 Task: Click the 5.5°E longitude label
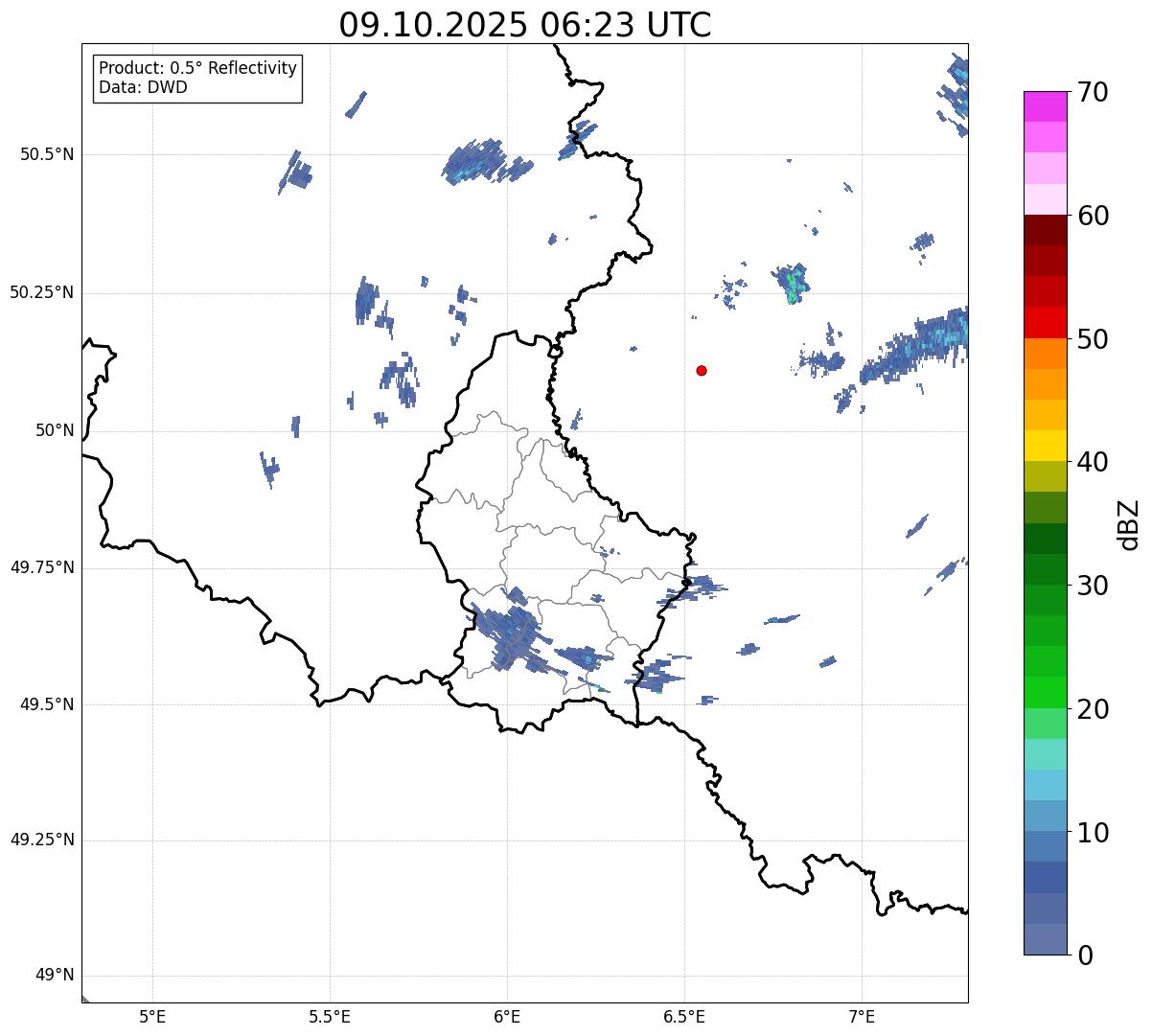pos(330,1016)
